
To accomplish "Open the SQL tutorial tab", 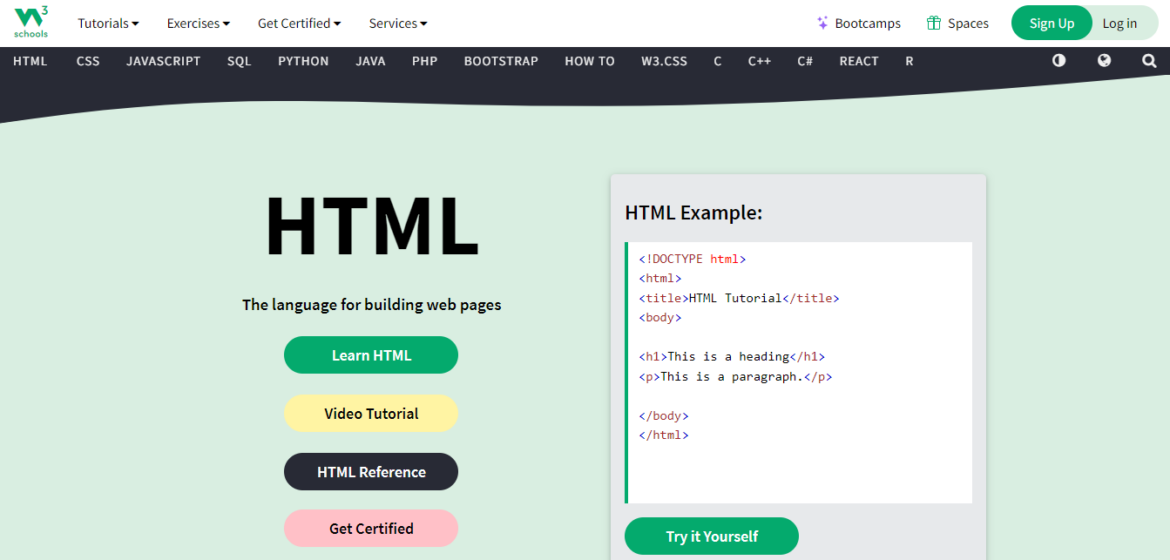I will pyautogui.click(x=240, y=61).
